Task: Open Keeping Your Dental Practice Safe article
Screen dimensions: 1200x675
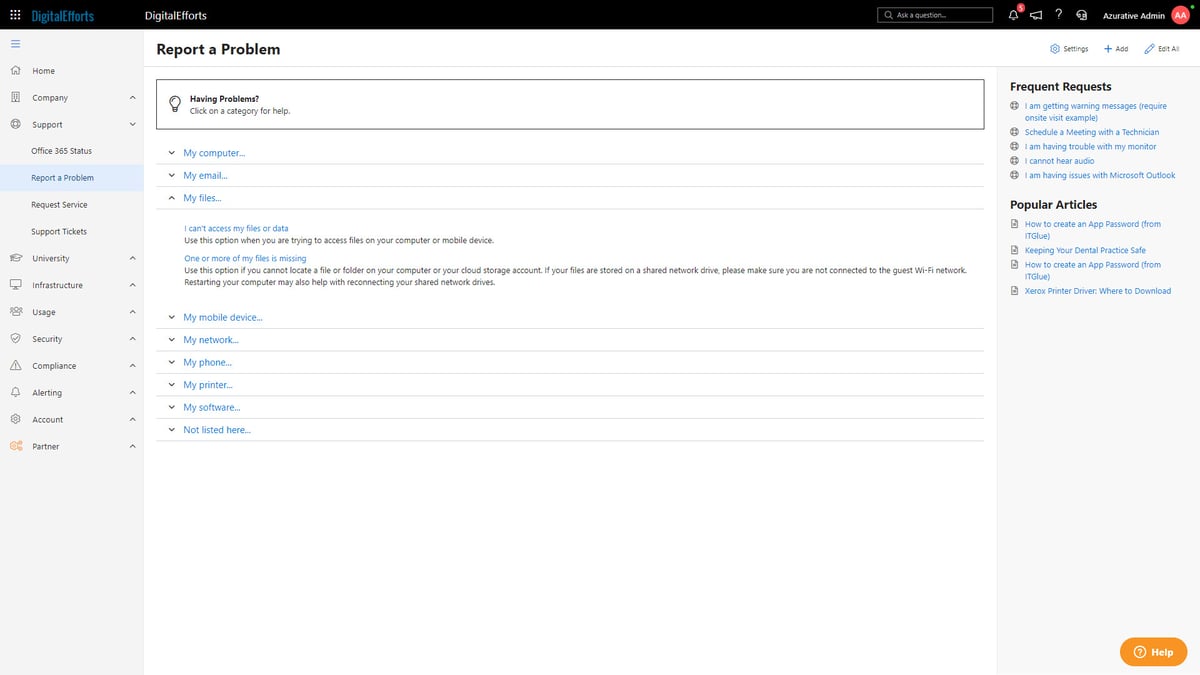Action: pos(1086,250)
